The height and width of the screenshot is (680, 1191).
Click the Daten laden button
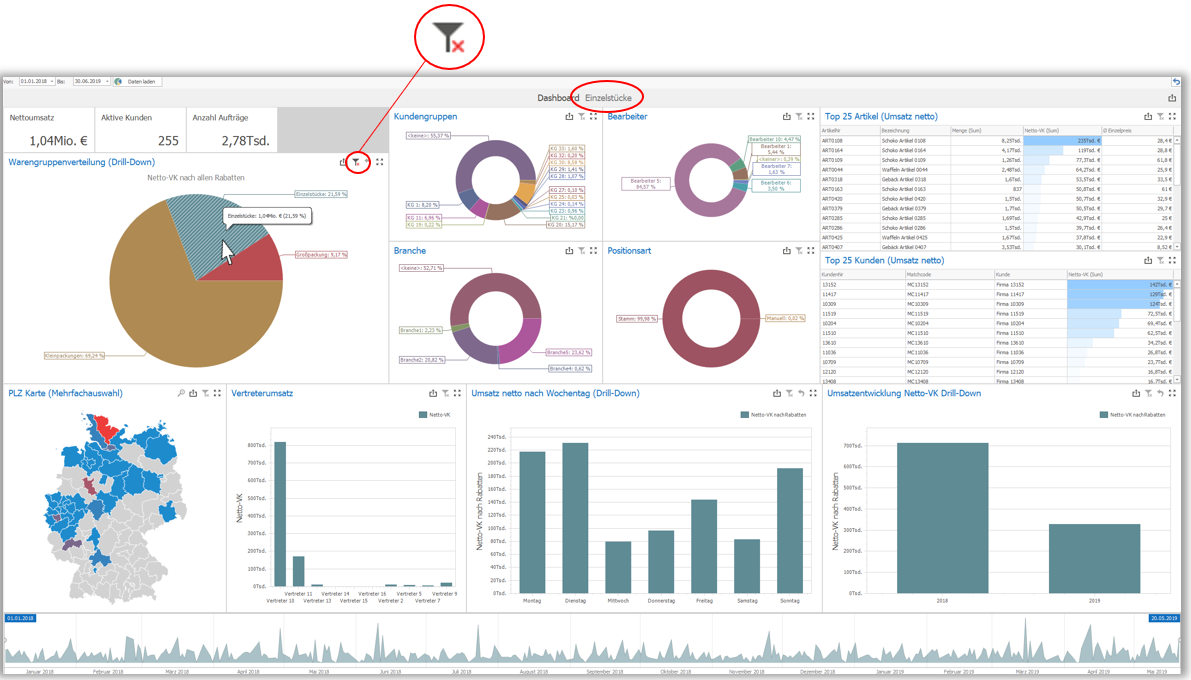pyautogui.click(x=137, y=81)
